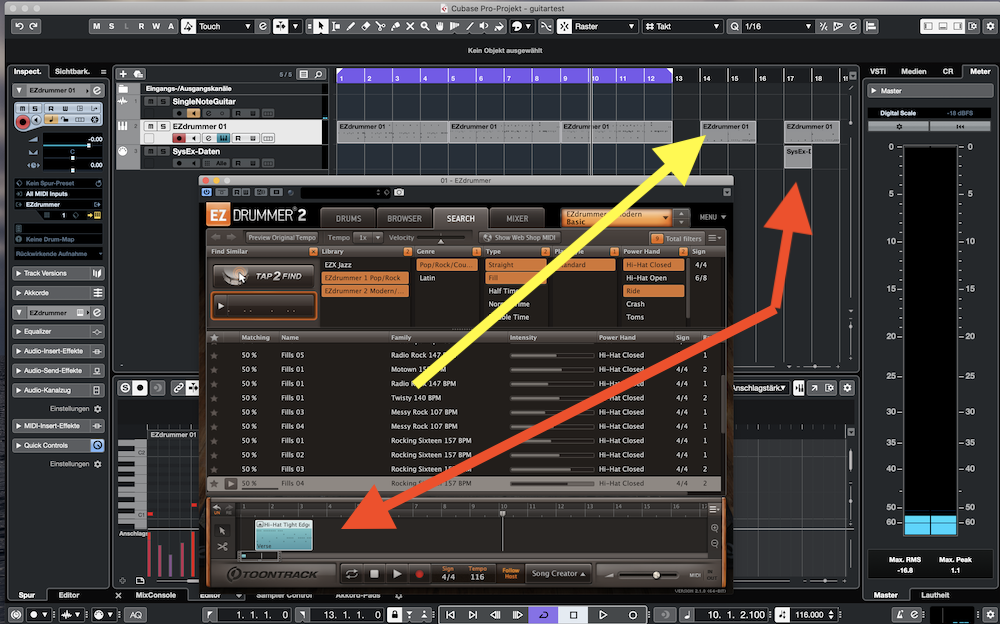Mute the SysEx-Daten track
The width and height of the screenshot is (1000, 624).
pyautogui.click(x=151, y=151)
